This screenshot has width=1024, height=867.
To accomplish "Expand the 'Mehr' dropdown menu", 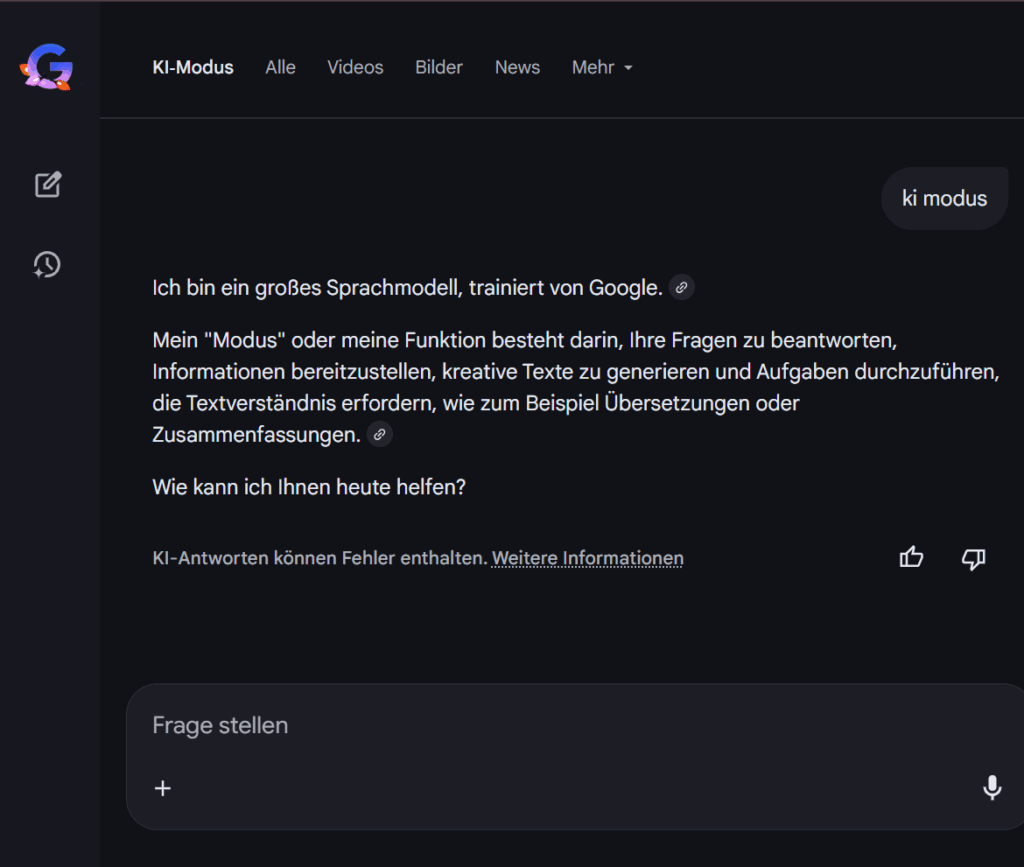I will click(x=602, y=68).
